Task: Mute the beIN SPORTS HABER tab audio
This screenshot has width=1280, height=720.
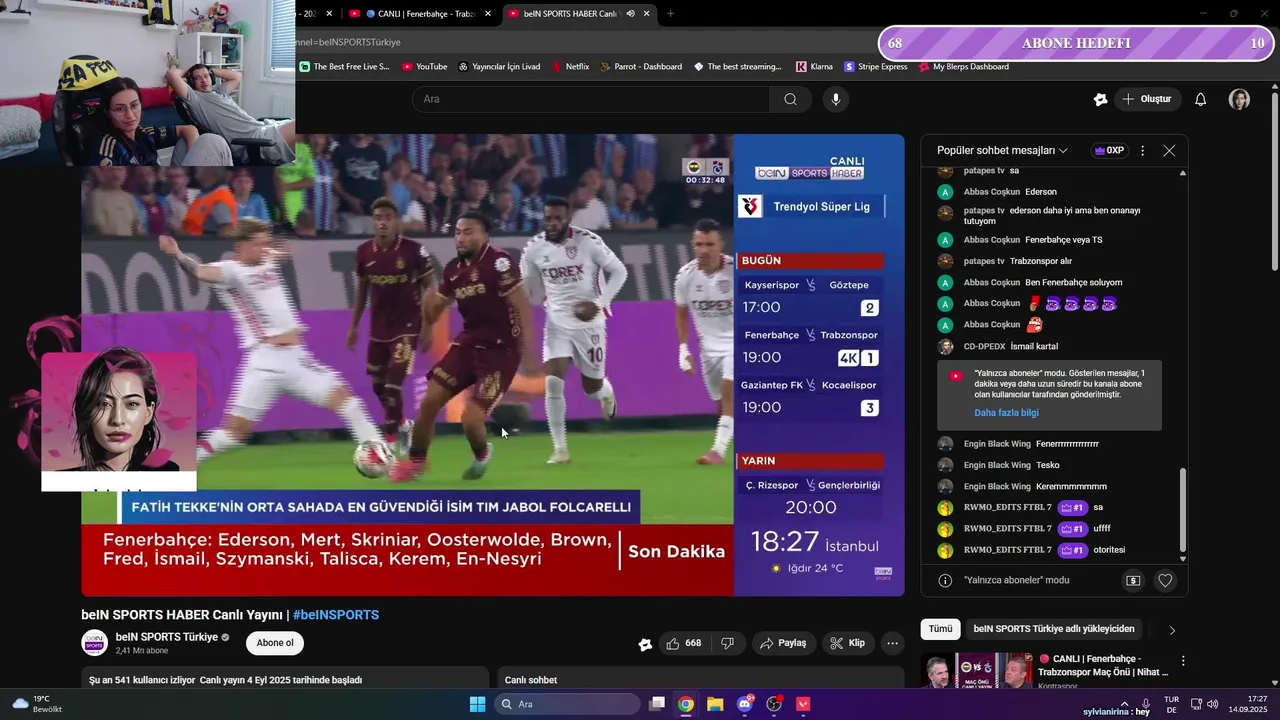Action: [630, 14]
